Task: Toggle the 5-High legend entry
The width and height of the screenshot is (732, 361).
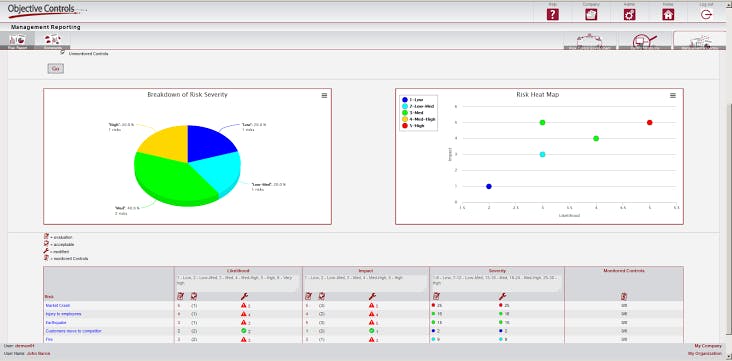Action: click(414, 126)
